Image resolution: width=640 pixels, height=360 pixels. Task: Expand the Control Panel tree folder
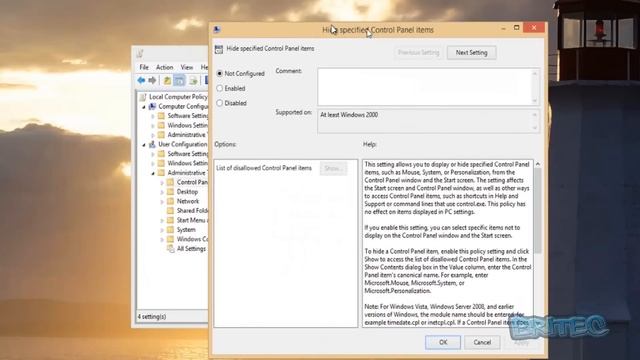coord(162,182)
